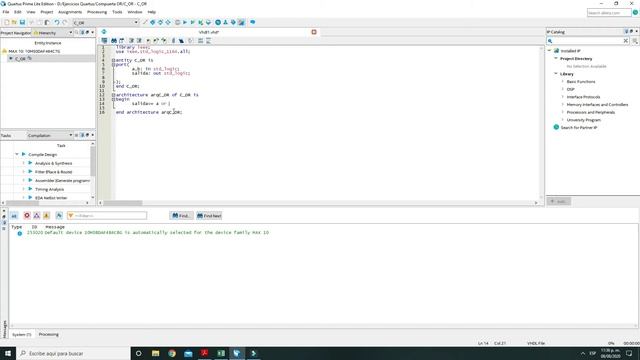Select the message 'Default device ... device family MAX 10'
The width and height of the screenshot is (640, 360).
coord(148,233)
